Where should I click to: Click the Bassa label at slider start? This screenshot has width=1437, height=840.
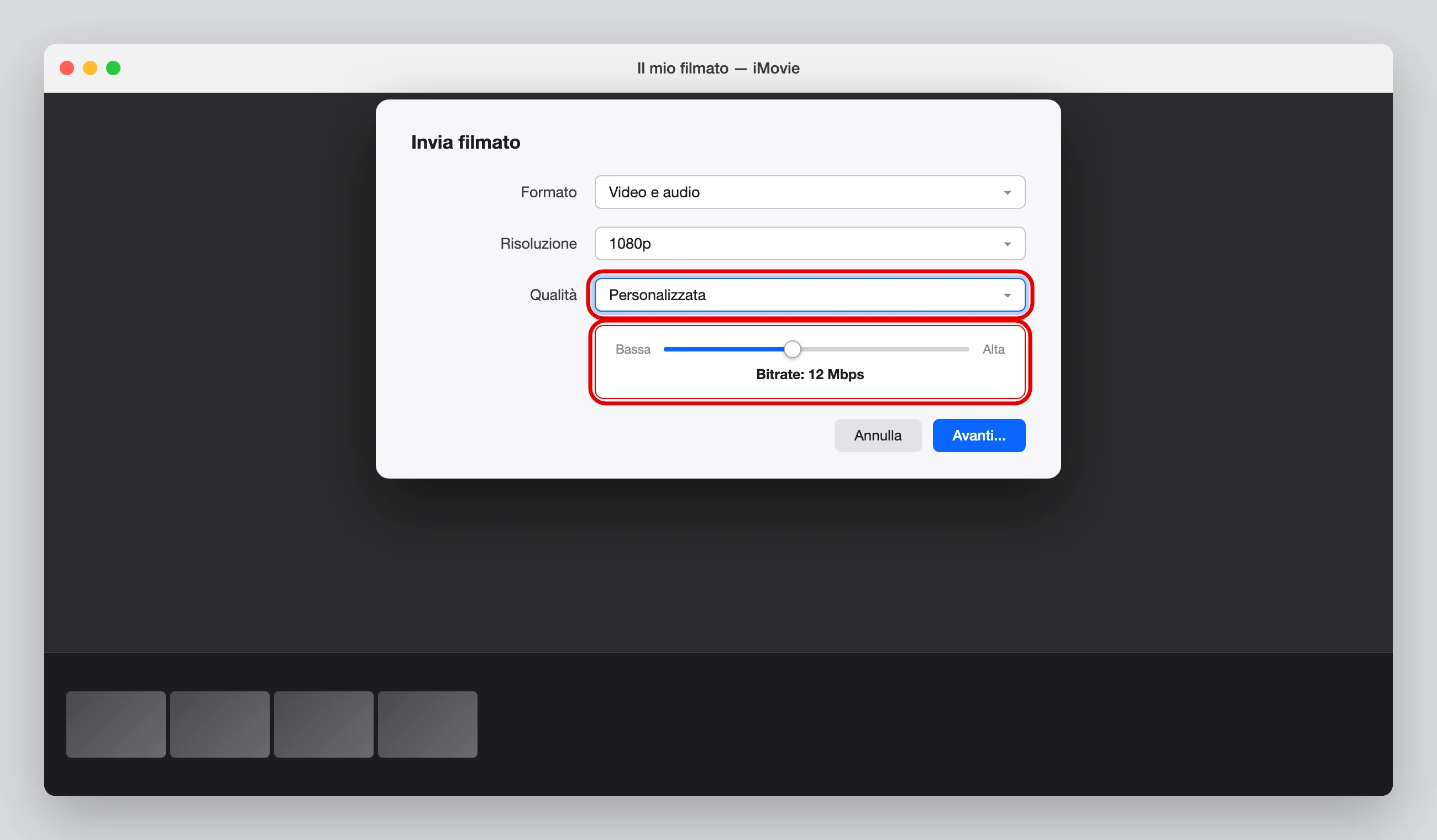pyautogui.click(x=633, y=349)
